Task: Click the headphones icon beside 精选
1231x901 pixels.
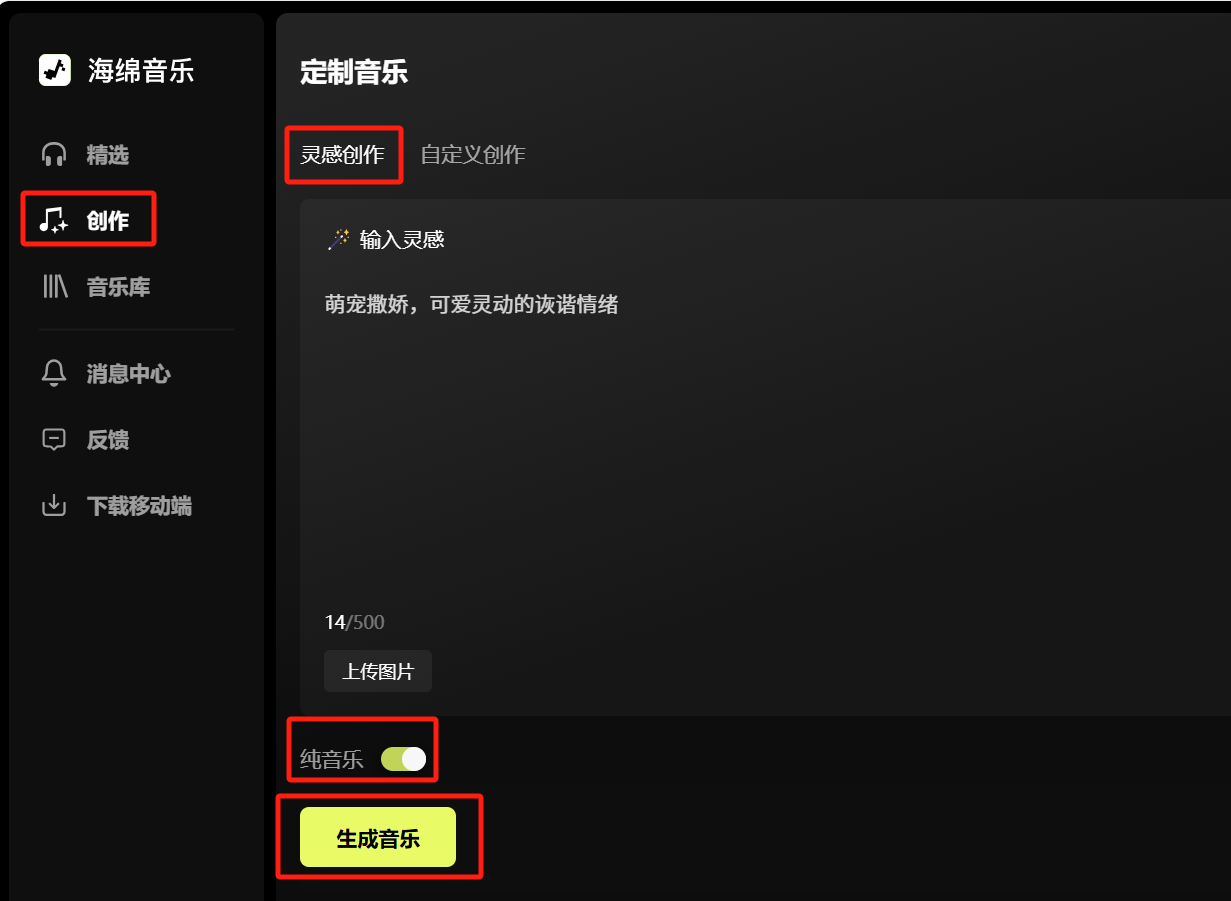Action: (x=54, y=155)
